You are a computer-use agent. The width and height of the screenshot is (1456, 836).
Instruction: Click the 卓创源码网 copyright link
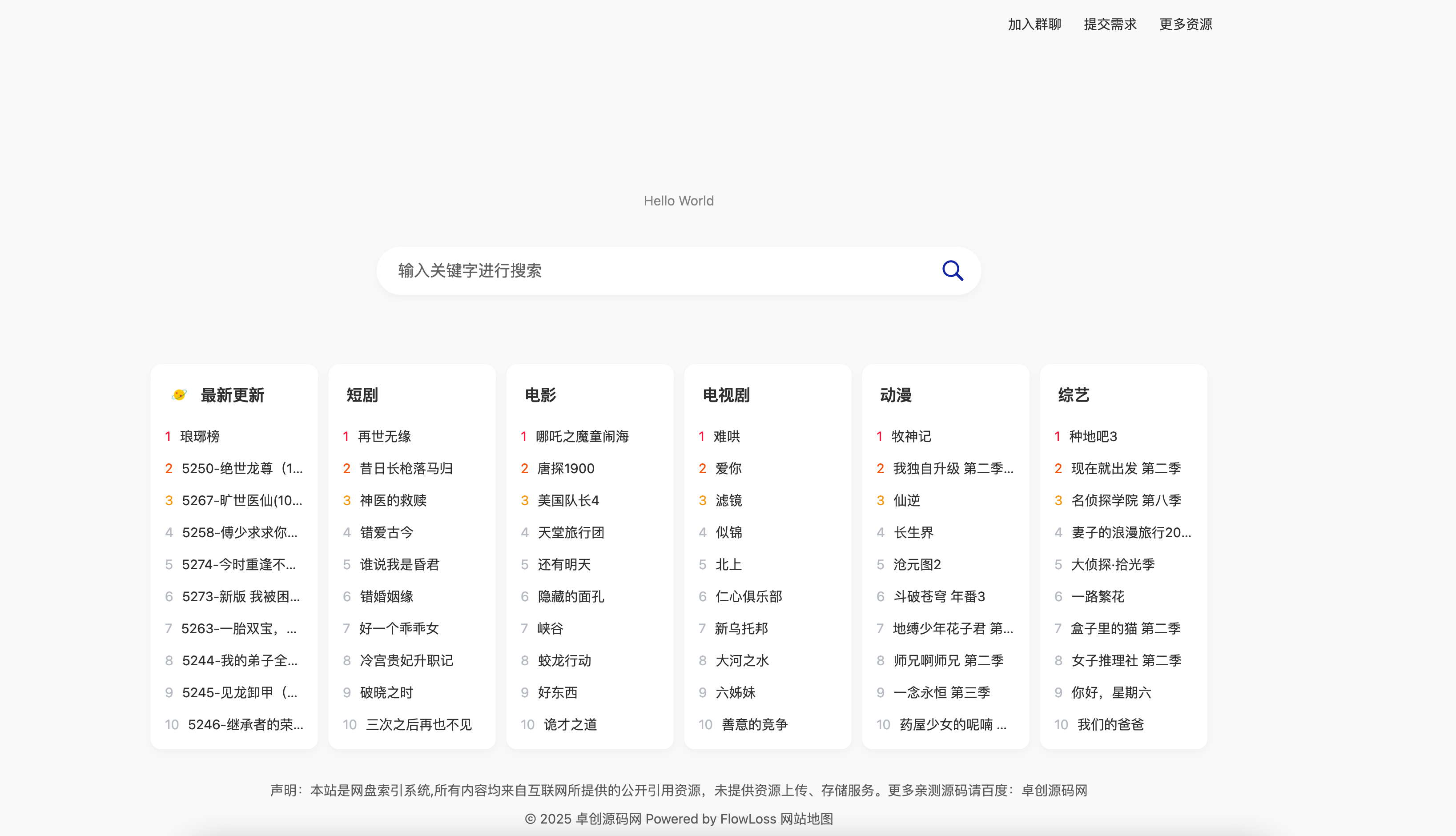pos(608,819)
